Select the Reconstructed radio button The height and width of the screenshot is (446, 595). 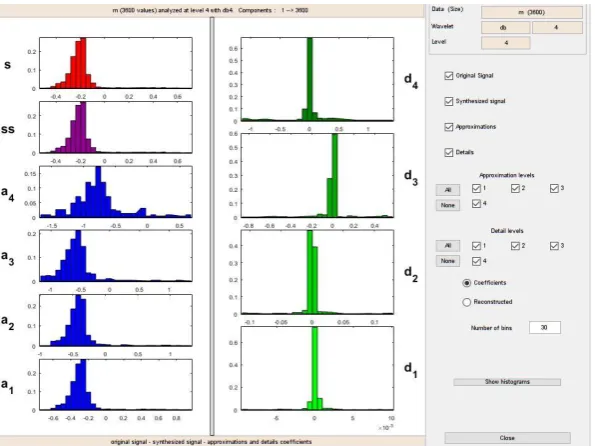466,302
